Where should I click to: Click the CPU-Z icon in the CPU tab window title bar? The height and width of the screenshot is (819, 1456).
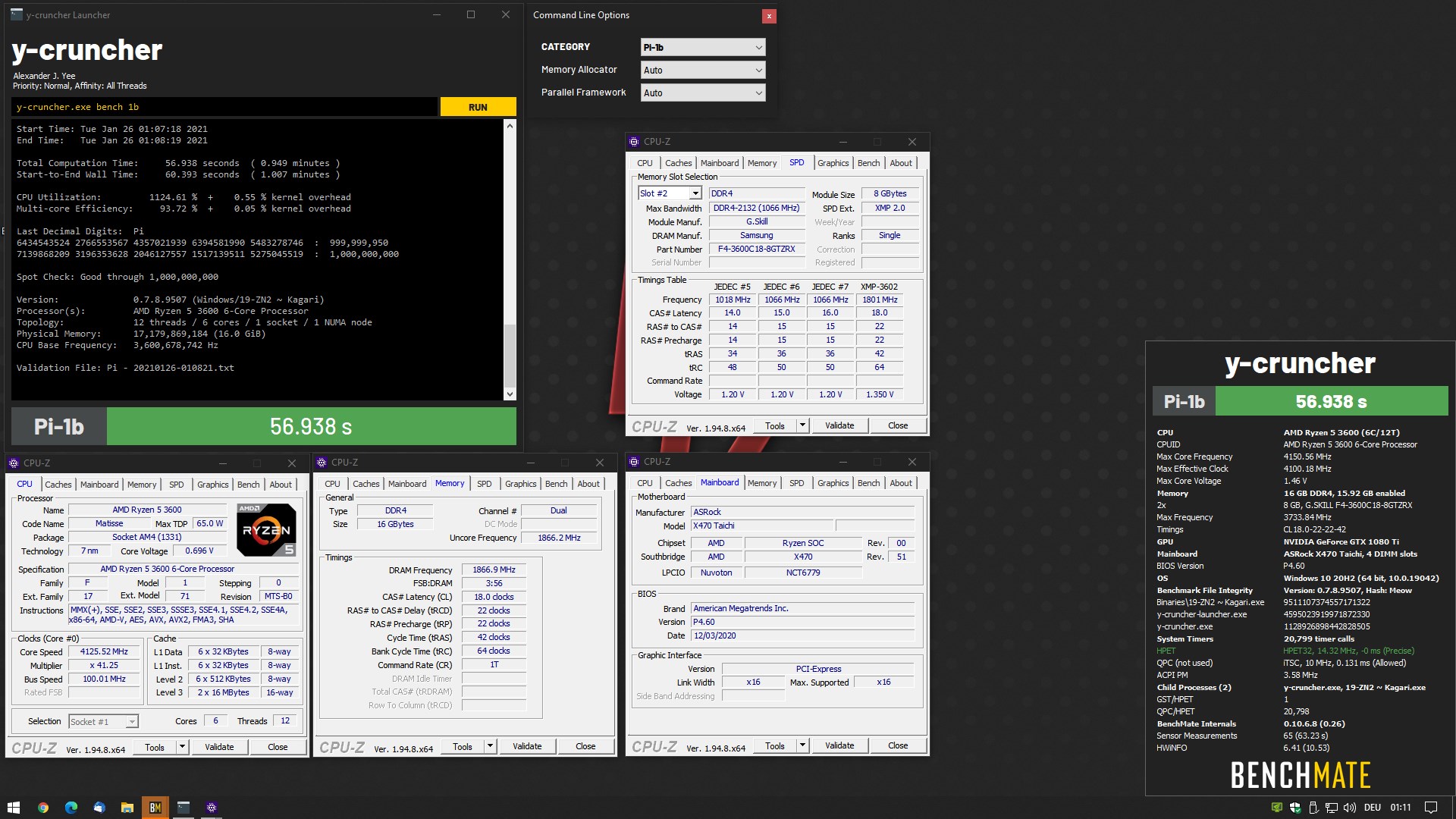tap(14, 463)
